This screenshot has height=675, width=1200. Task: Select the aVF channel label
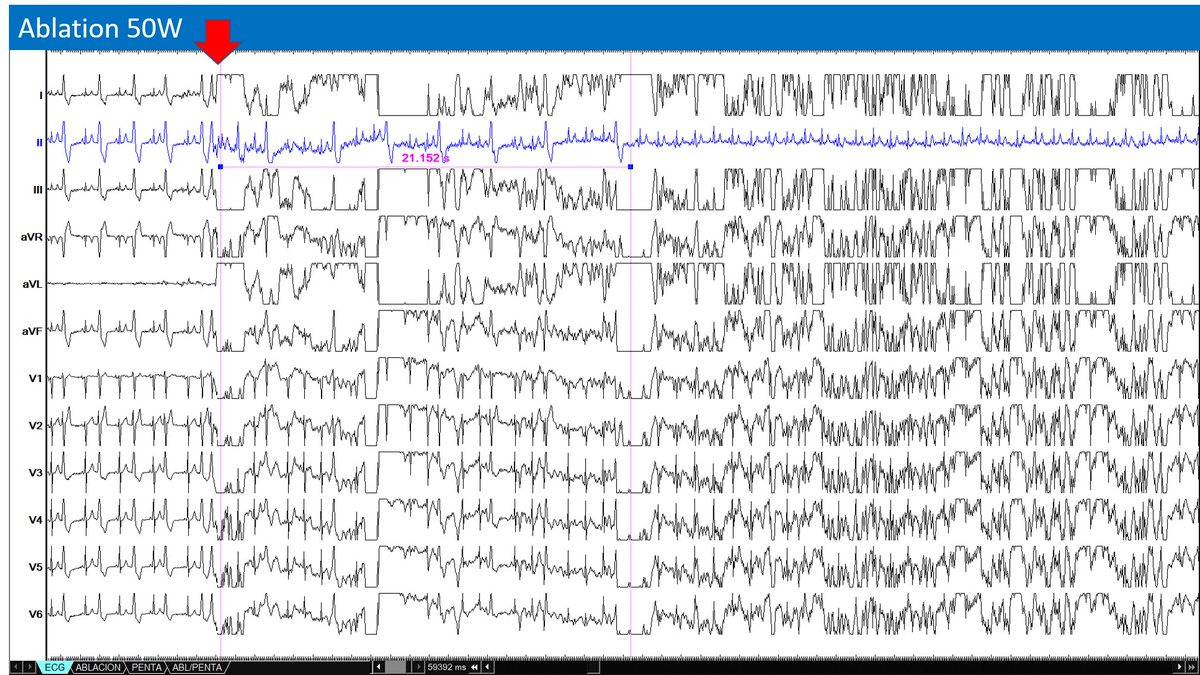point(33,331)
